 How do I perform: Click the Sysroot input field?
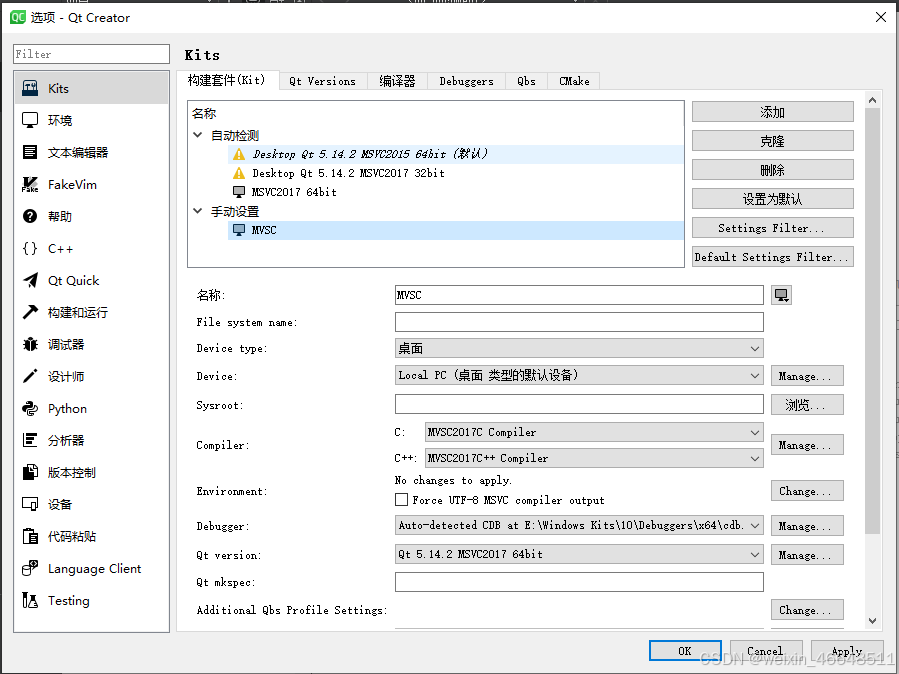click(x=579, y=403)
